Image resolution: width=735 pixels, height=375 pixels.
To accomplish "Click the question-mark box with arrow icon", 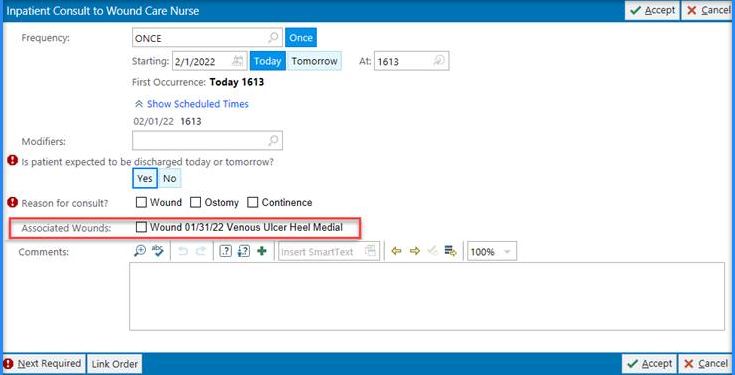I will 244,252.
